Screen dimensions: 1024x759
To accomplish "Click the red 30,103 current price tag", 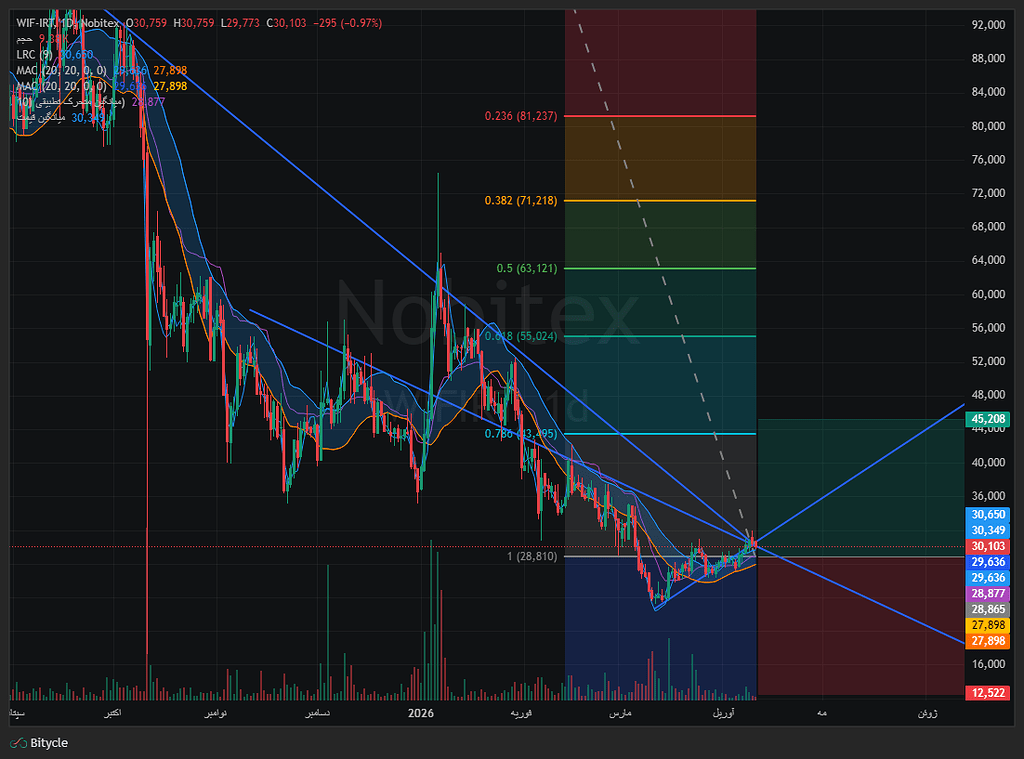I will coord(987,546).
